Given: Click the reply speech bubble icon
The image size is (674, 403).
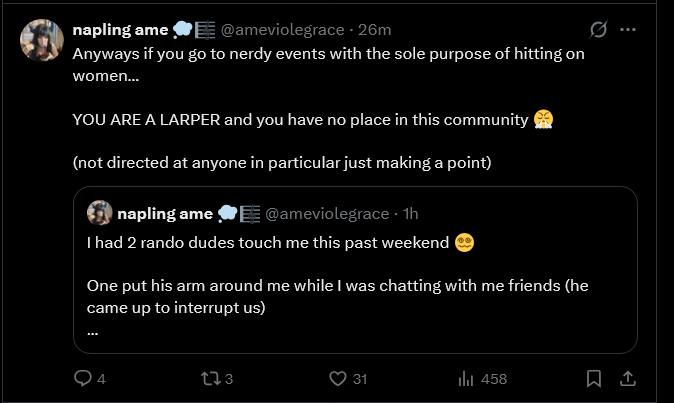Looking at the screenshot, I should (83, 379).
